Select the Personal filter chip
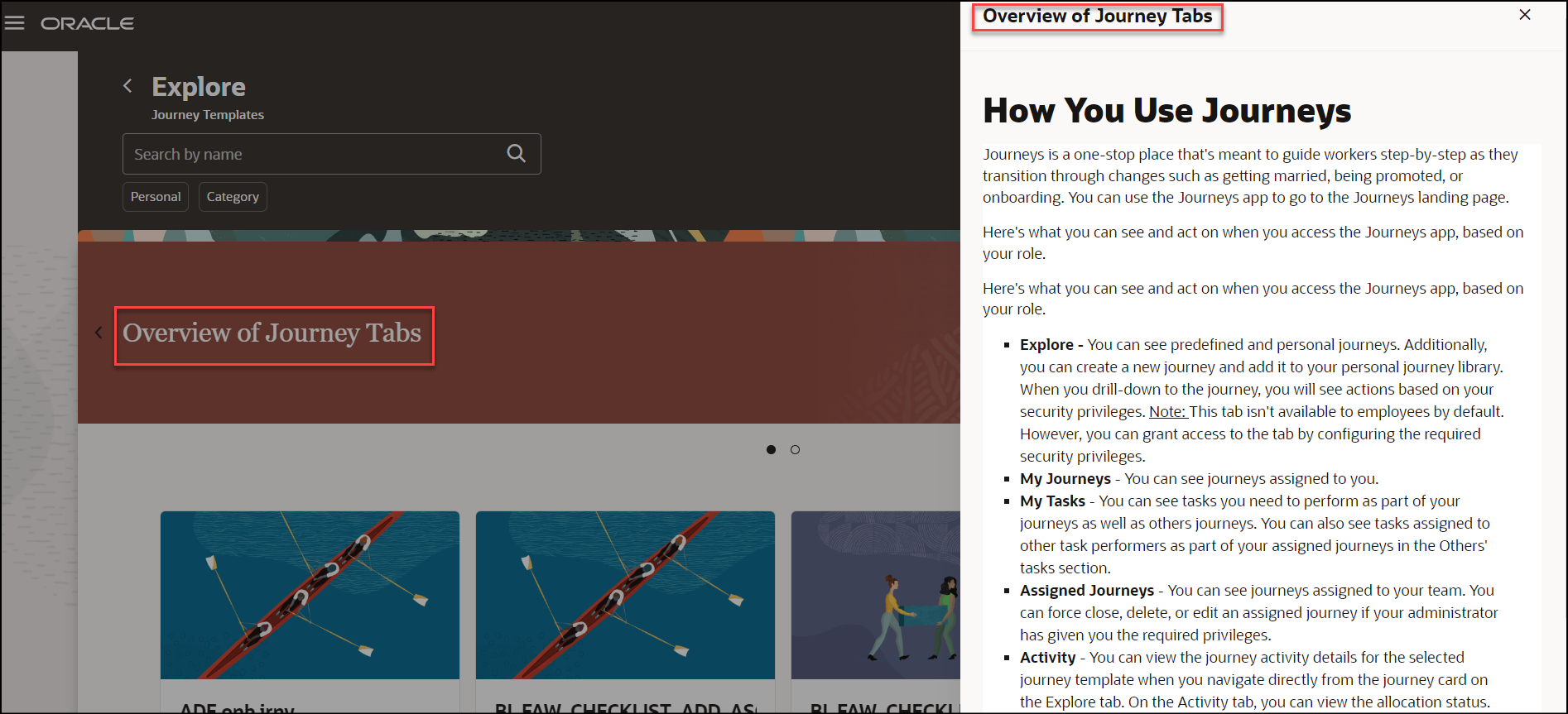The width and height of the screenshot is (1568, 714). point(156,197)
